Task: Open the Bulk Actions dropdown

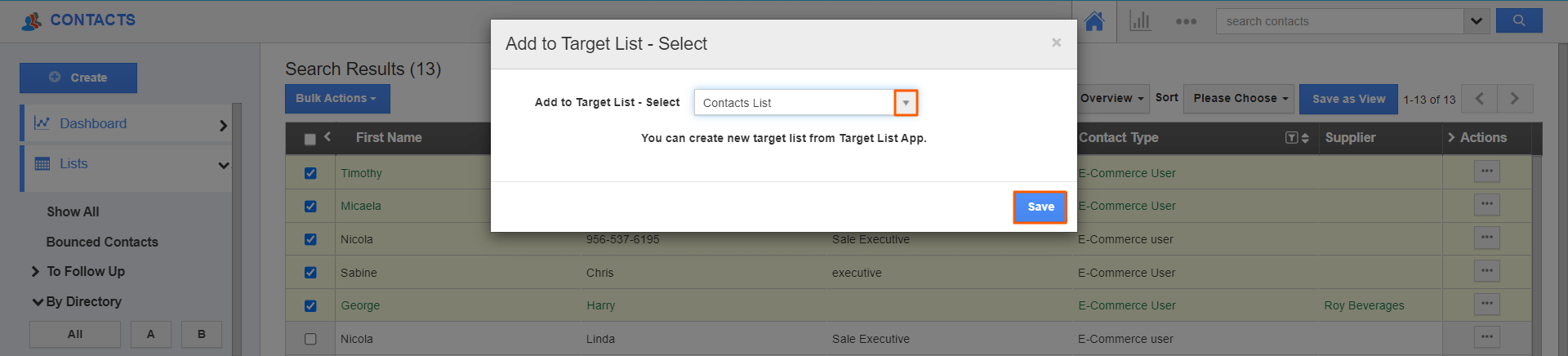Action: tap(336, 99)
